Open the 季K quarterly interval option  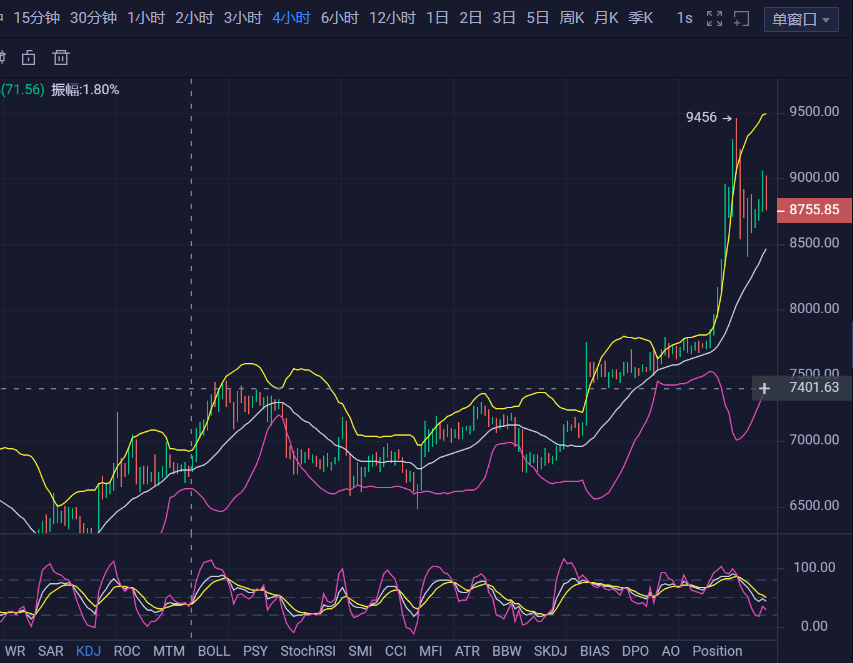(640, 17)
